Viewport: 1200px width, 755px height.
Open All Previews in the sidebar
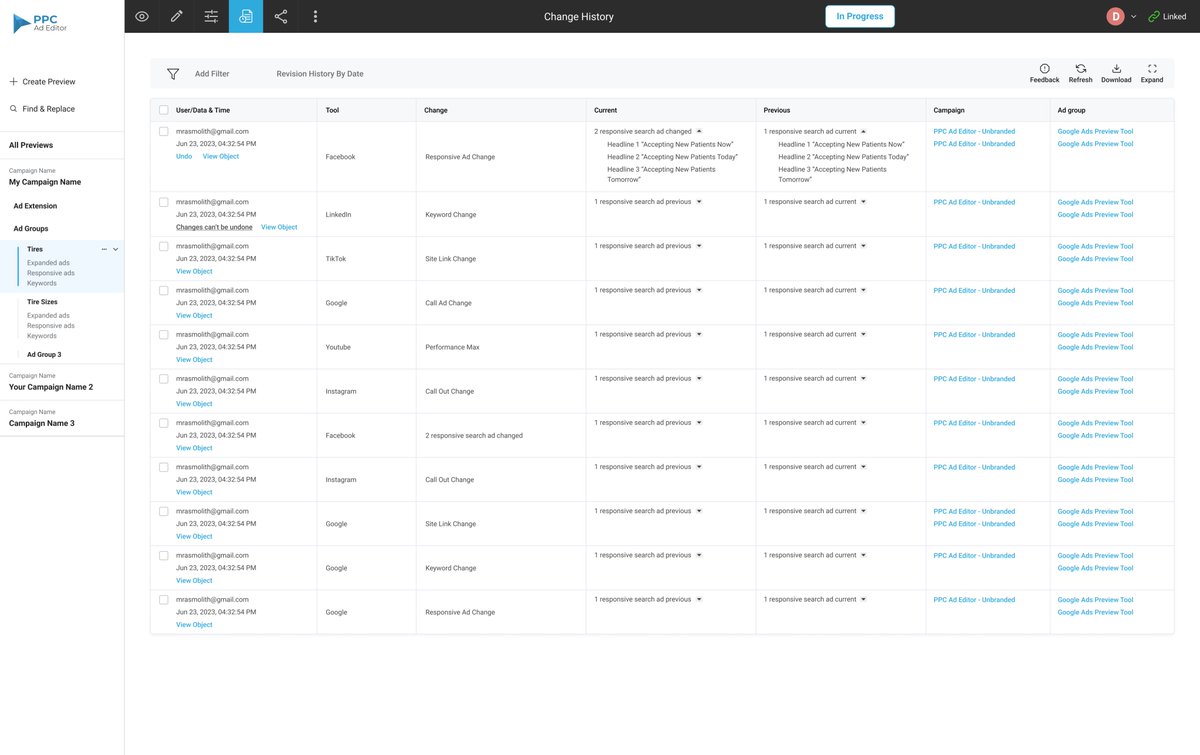point(31,145)
